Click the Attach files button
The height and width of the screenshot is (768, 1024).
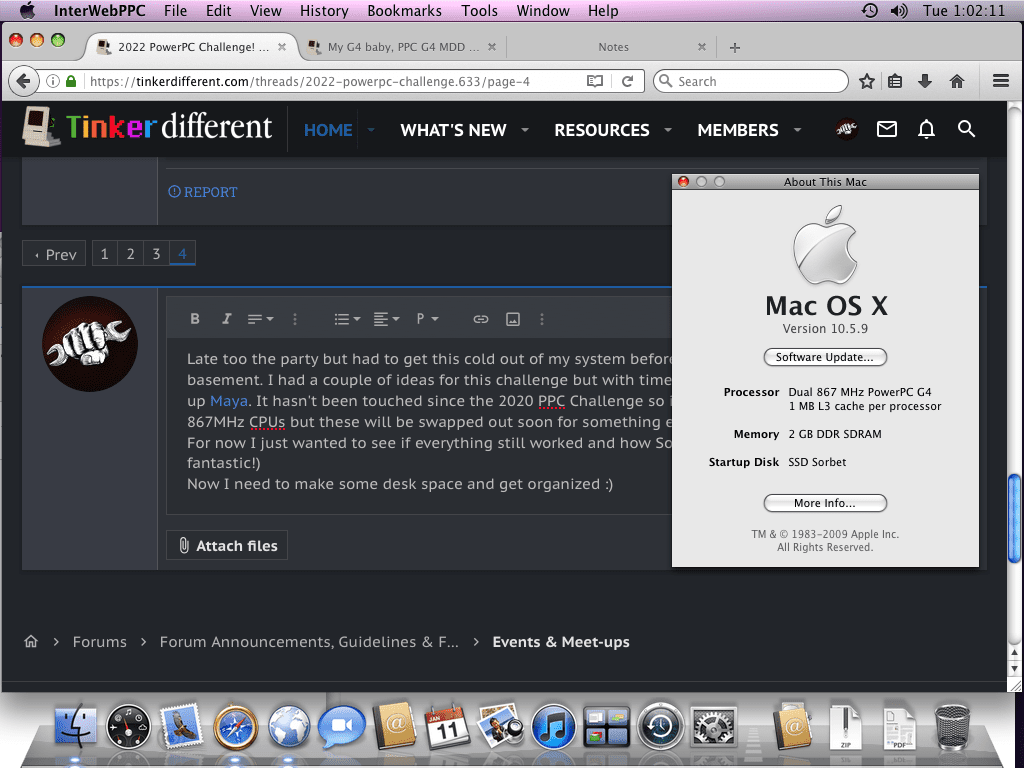227,545
